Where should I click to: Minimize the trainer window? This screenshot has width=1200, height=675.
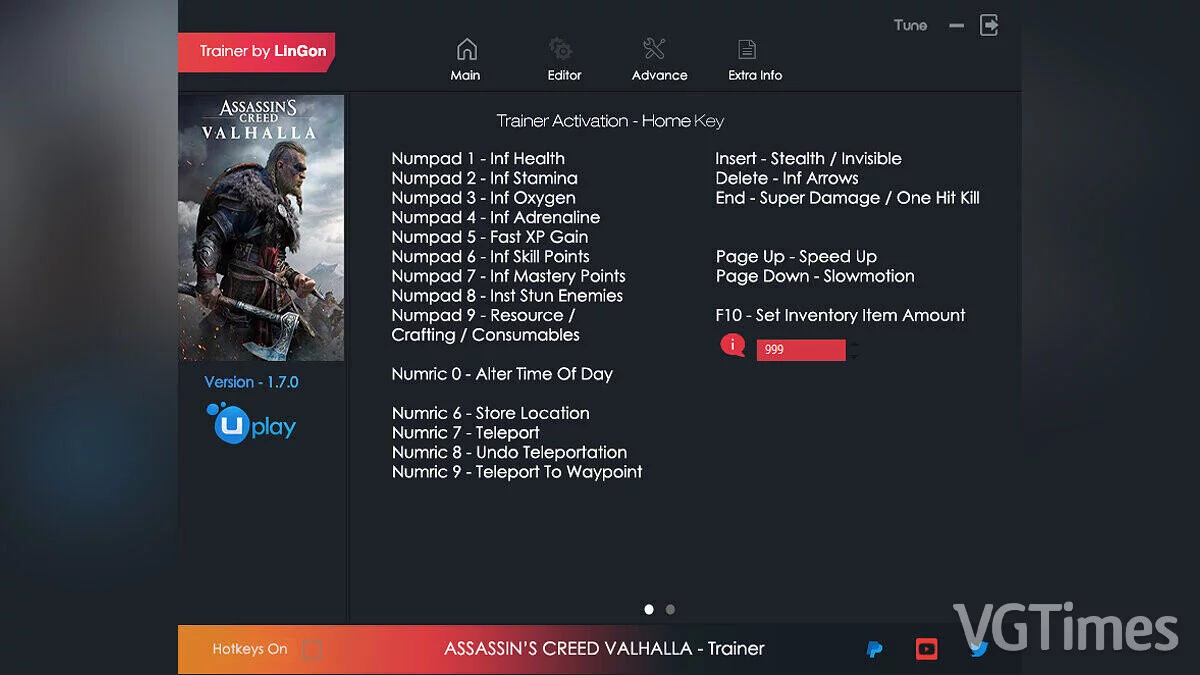957,25
